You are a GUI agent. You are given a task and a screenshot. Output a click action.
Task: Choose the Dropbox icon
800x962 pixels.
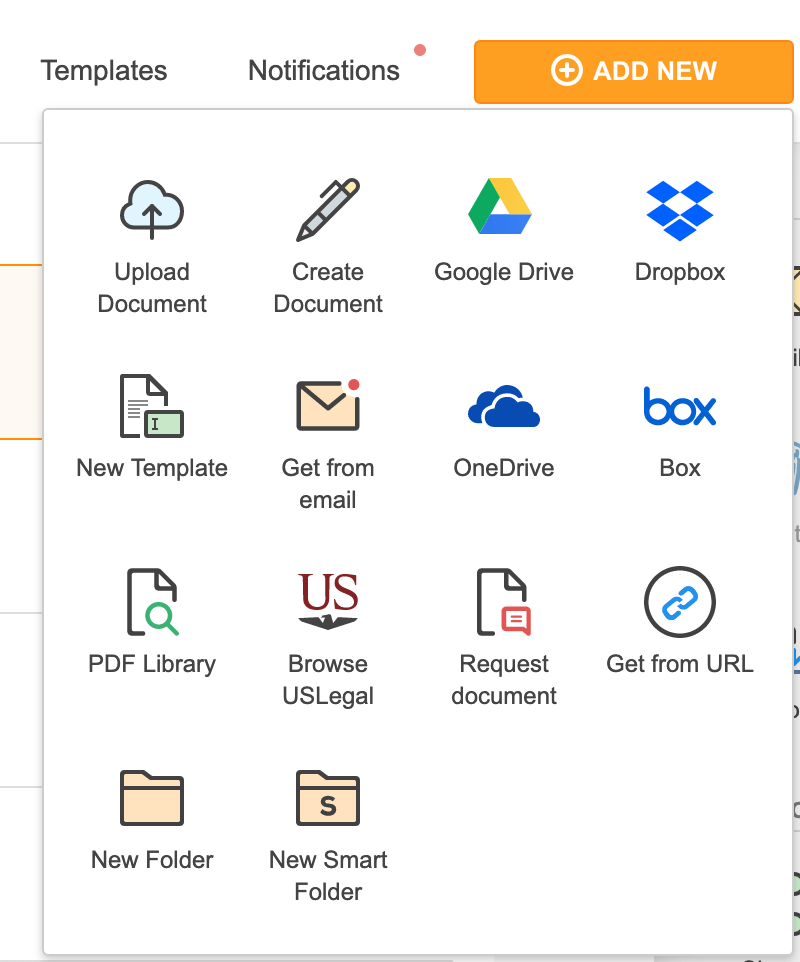(x=680, y=210)
